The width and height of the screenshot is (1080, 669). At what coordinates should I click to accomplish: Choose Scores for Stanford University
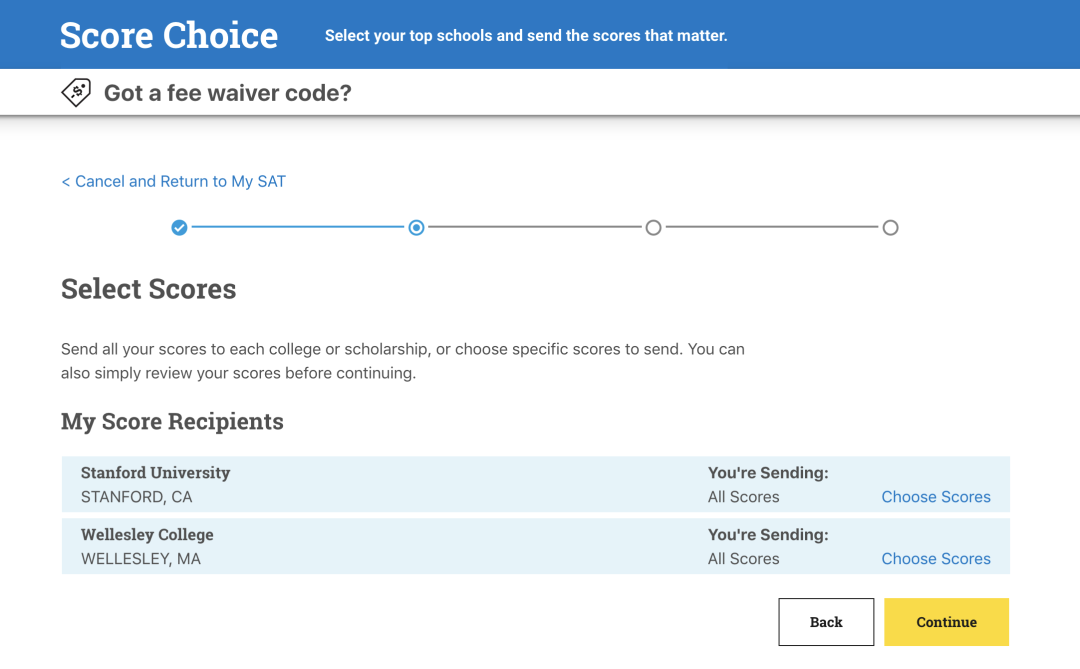tap(935, 497)
